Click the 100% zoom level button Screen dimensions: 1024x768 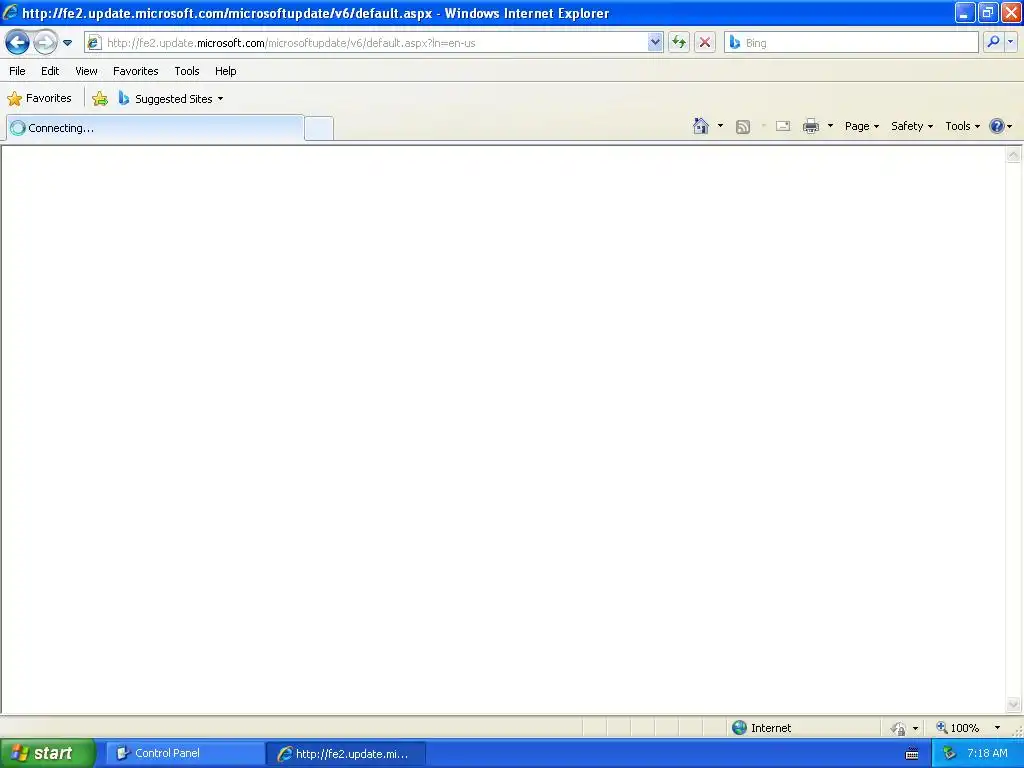pyautogui.click(x=957, y=728)
